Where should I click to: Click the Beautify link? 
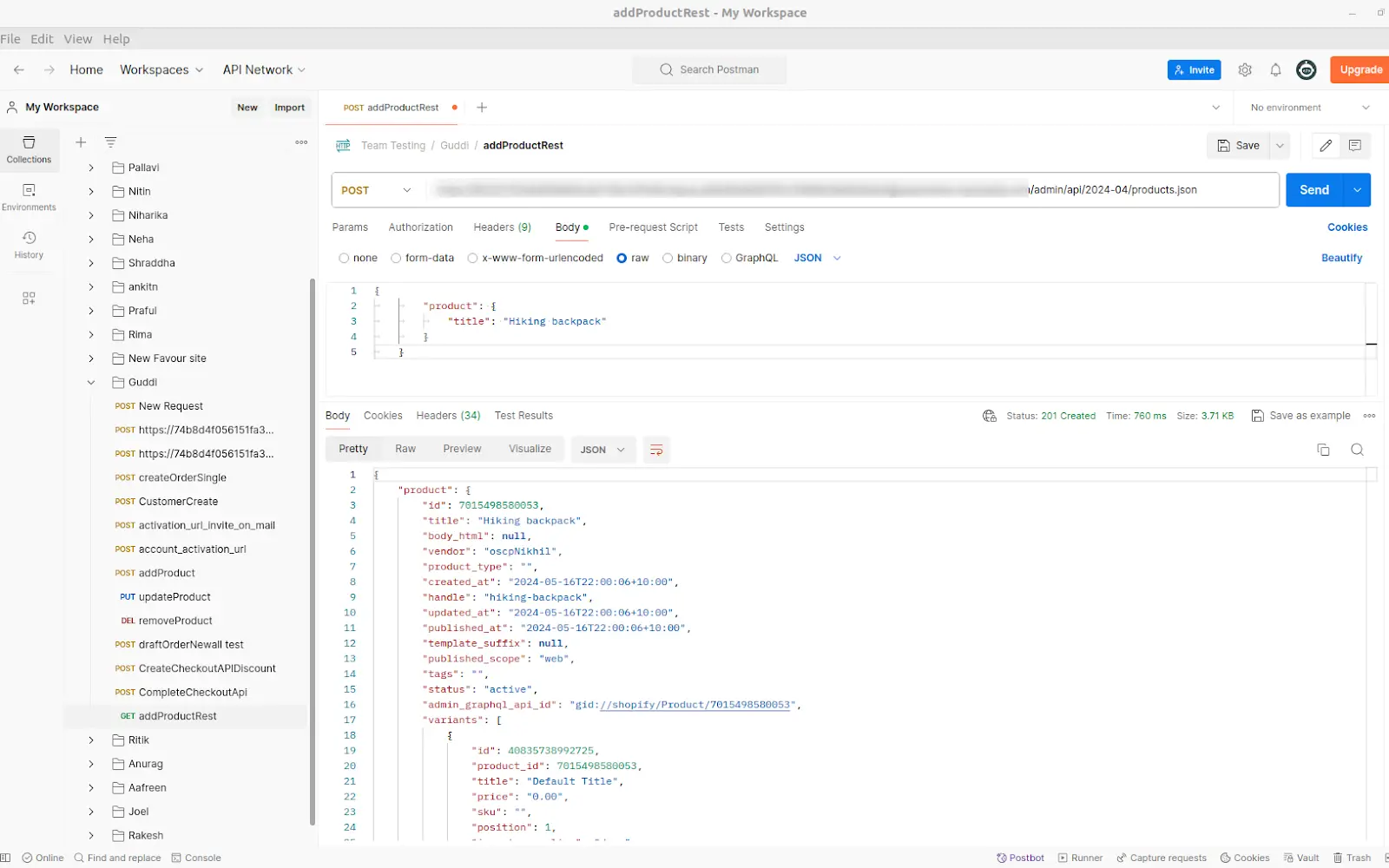click(1341, 259)
